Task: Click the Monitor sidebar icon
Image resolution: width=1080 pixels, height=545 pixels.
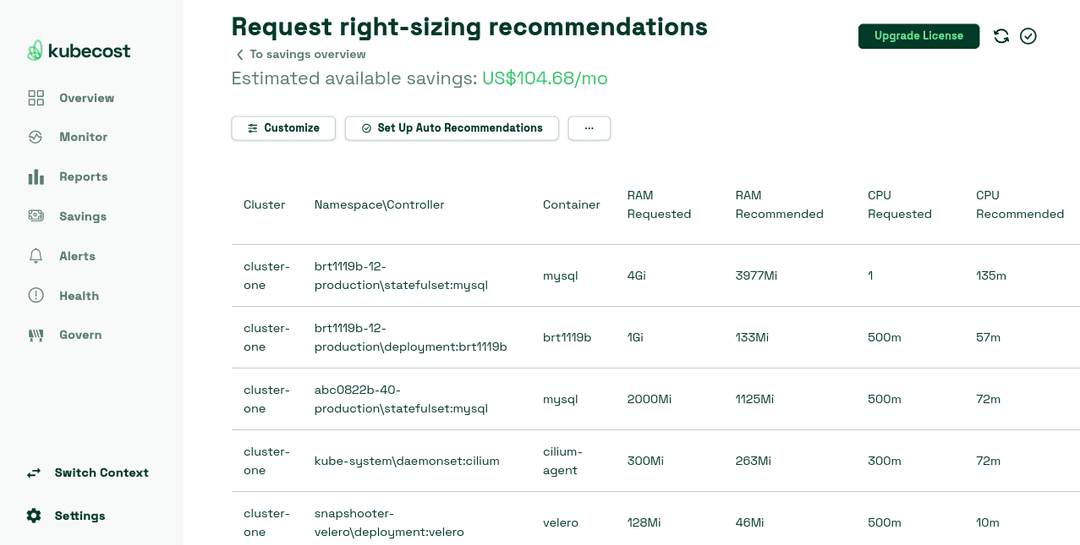Action: pyautogui.click(x=36, y=137)
